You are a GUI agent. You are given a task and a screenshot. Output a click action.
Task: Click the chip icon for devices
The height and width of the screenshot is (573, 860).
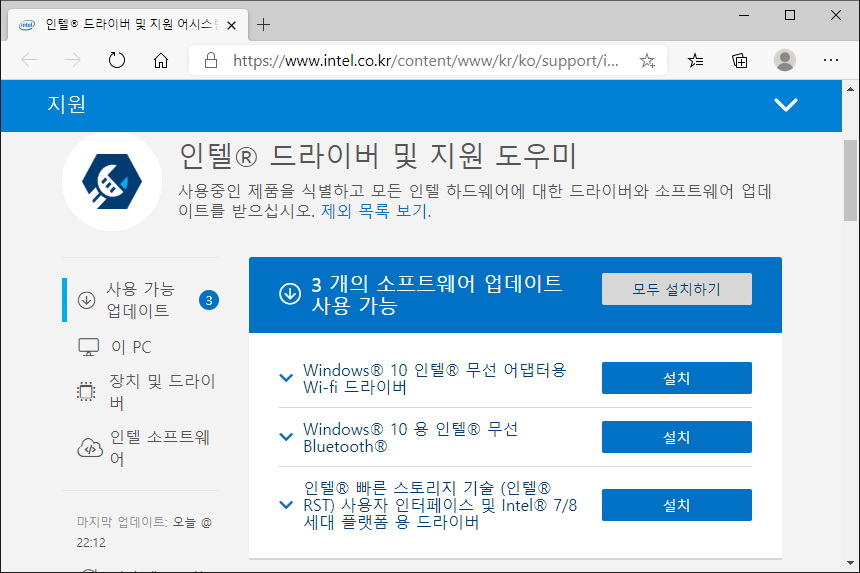(86, 392)
